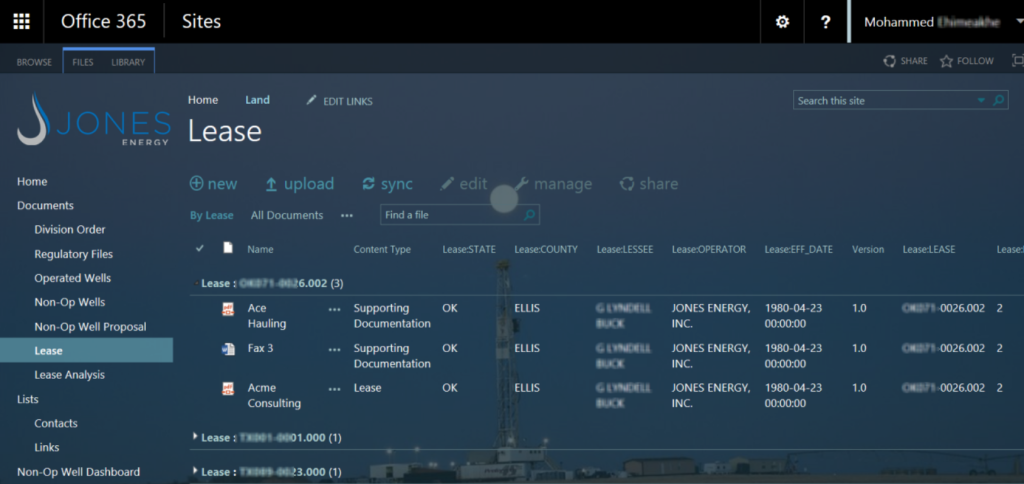1024x484 pixels.
Task: Sort by the Lease:COUNTY column header
Action: [546, 249]
